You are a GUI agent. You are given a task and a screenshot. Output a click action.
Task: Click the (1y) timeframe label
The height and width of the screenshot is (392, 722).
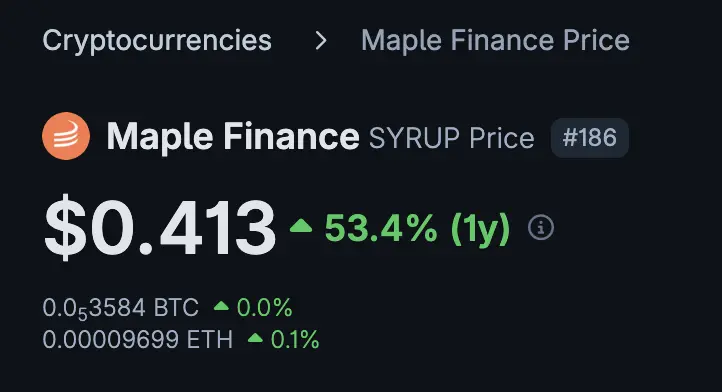[x=480, y=228]
